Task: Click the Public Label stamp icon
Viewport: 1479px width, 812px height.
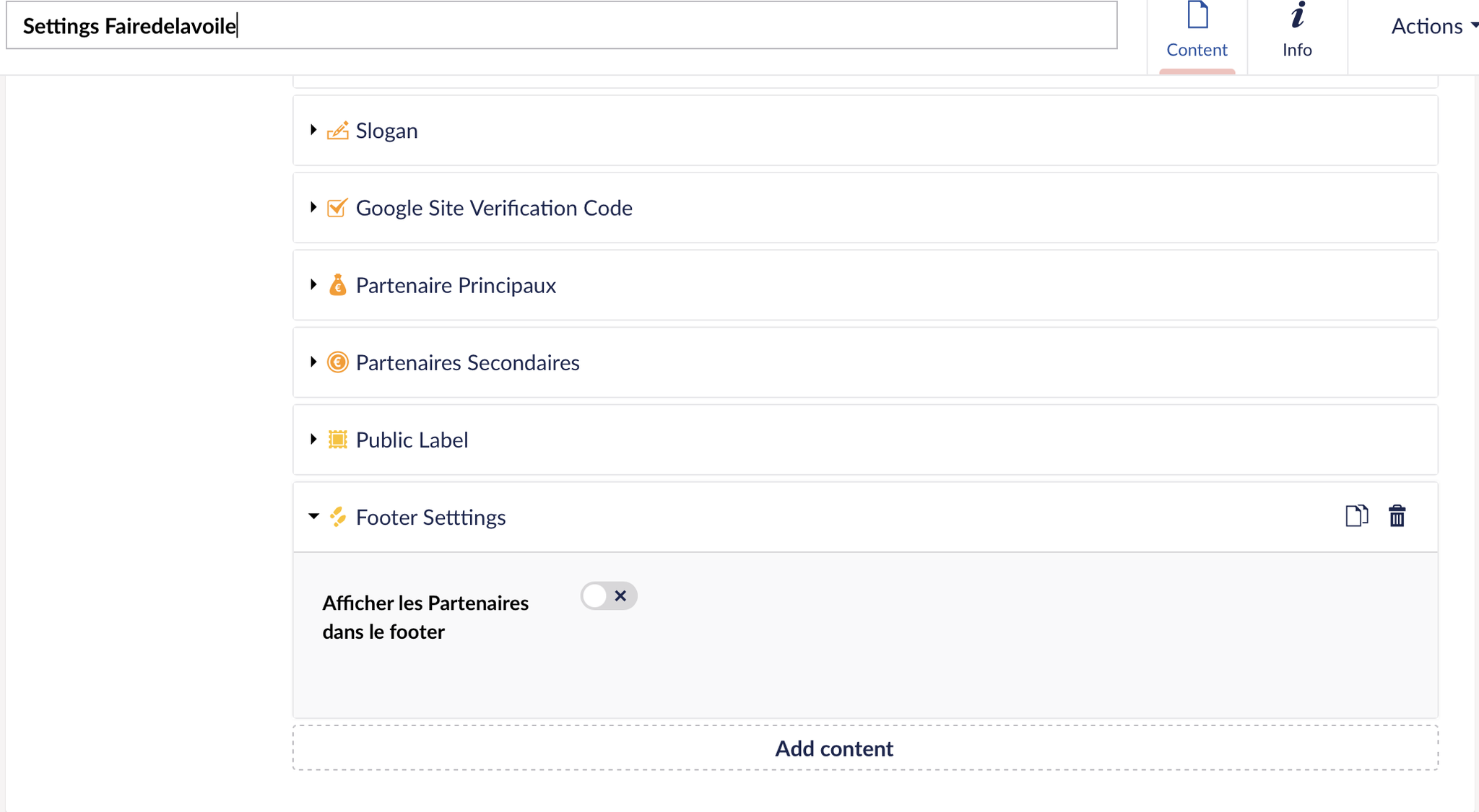Action: tap(337, 440)
